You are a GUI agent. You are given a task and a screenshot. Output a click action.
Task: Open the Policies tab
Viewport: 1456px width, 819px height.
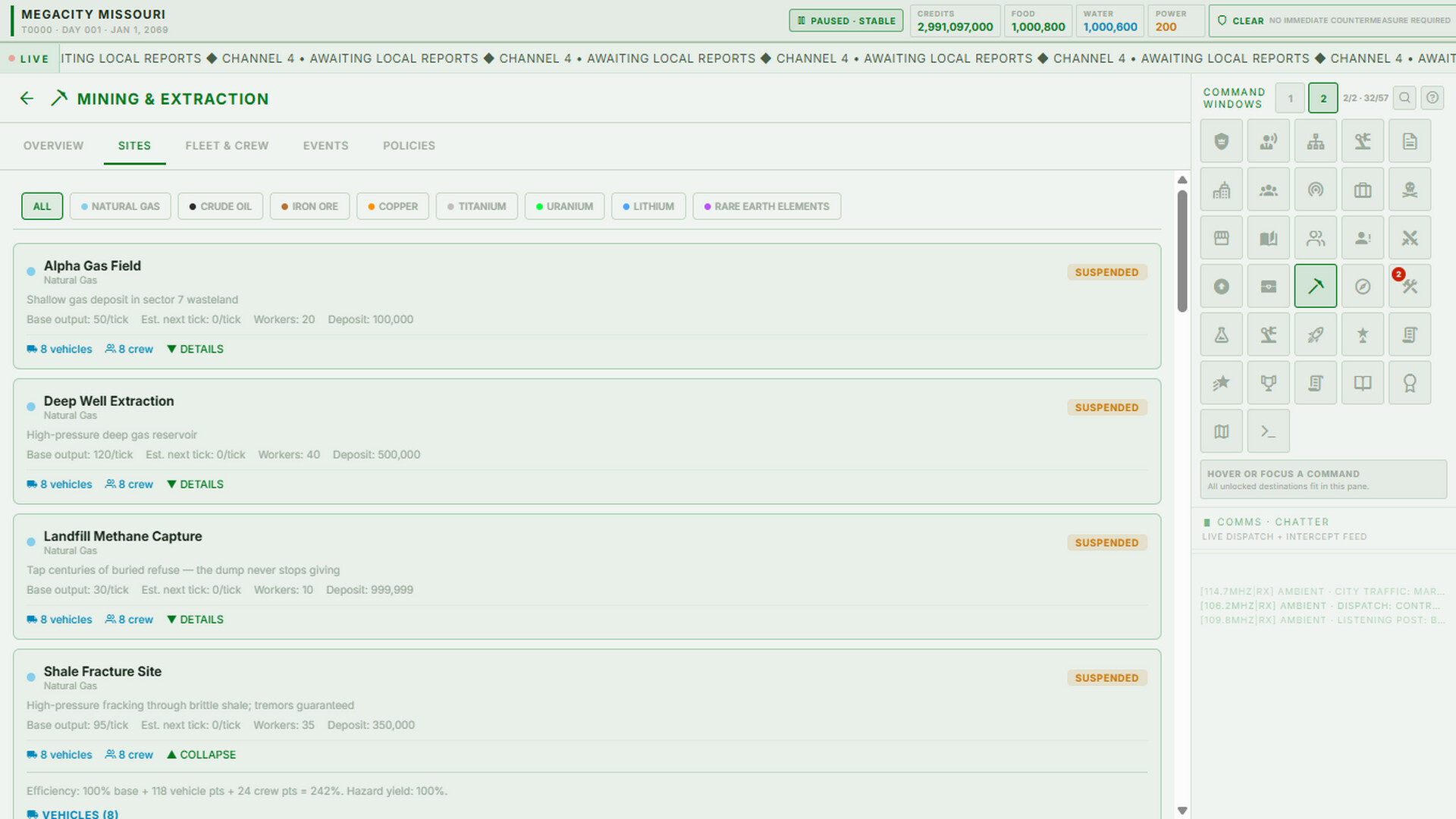tap(409, 146)
